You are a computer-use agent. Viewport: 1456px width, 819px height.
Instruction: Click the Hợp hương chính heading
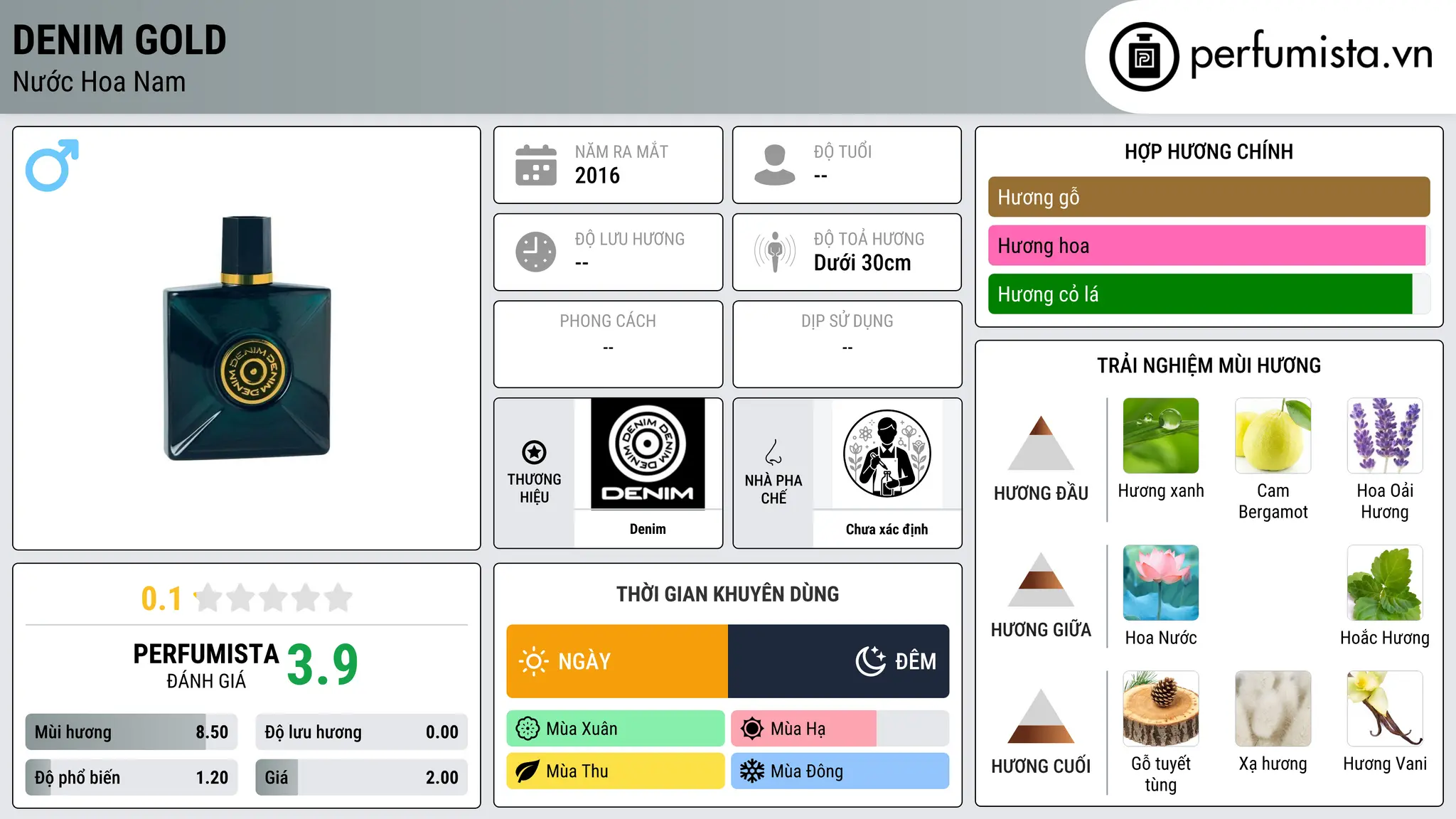[1209, 151]
